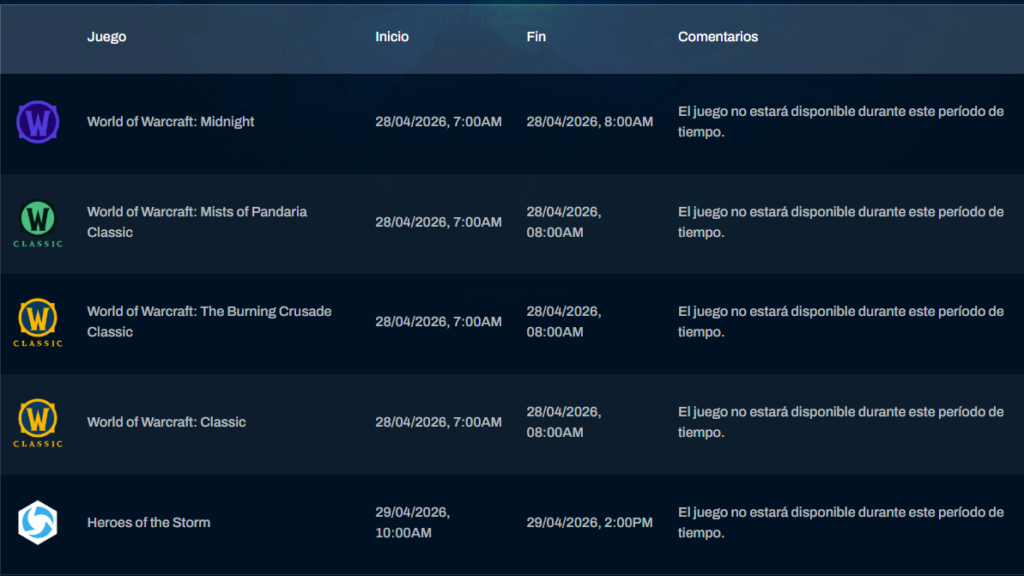Select the start time in the Midnight row
The height and width of the screenshot is (576, 1024).
438,122
